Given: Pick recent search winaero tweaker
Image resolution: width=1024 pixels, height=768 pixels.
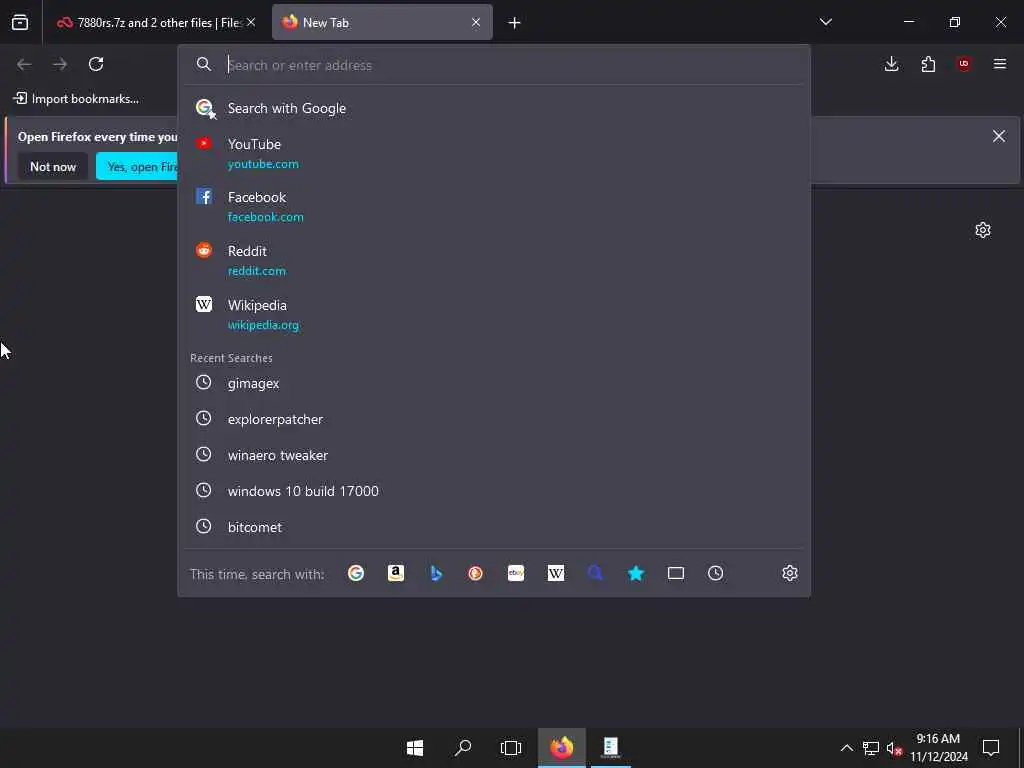Looking at the screenshot, I should pos(494,455).
